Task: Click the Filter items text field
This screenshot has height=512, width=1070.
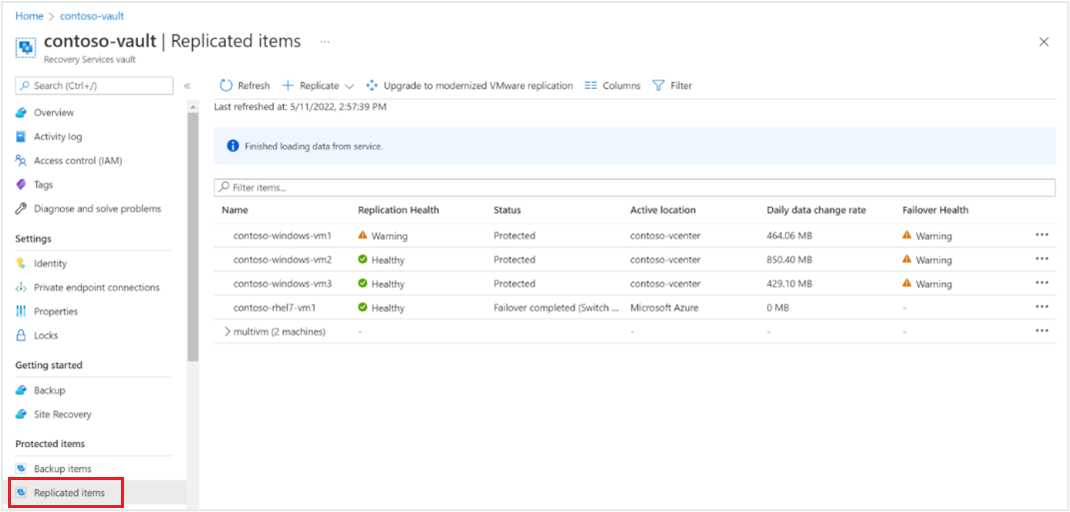Action: tap(634, 187)
